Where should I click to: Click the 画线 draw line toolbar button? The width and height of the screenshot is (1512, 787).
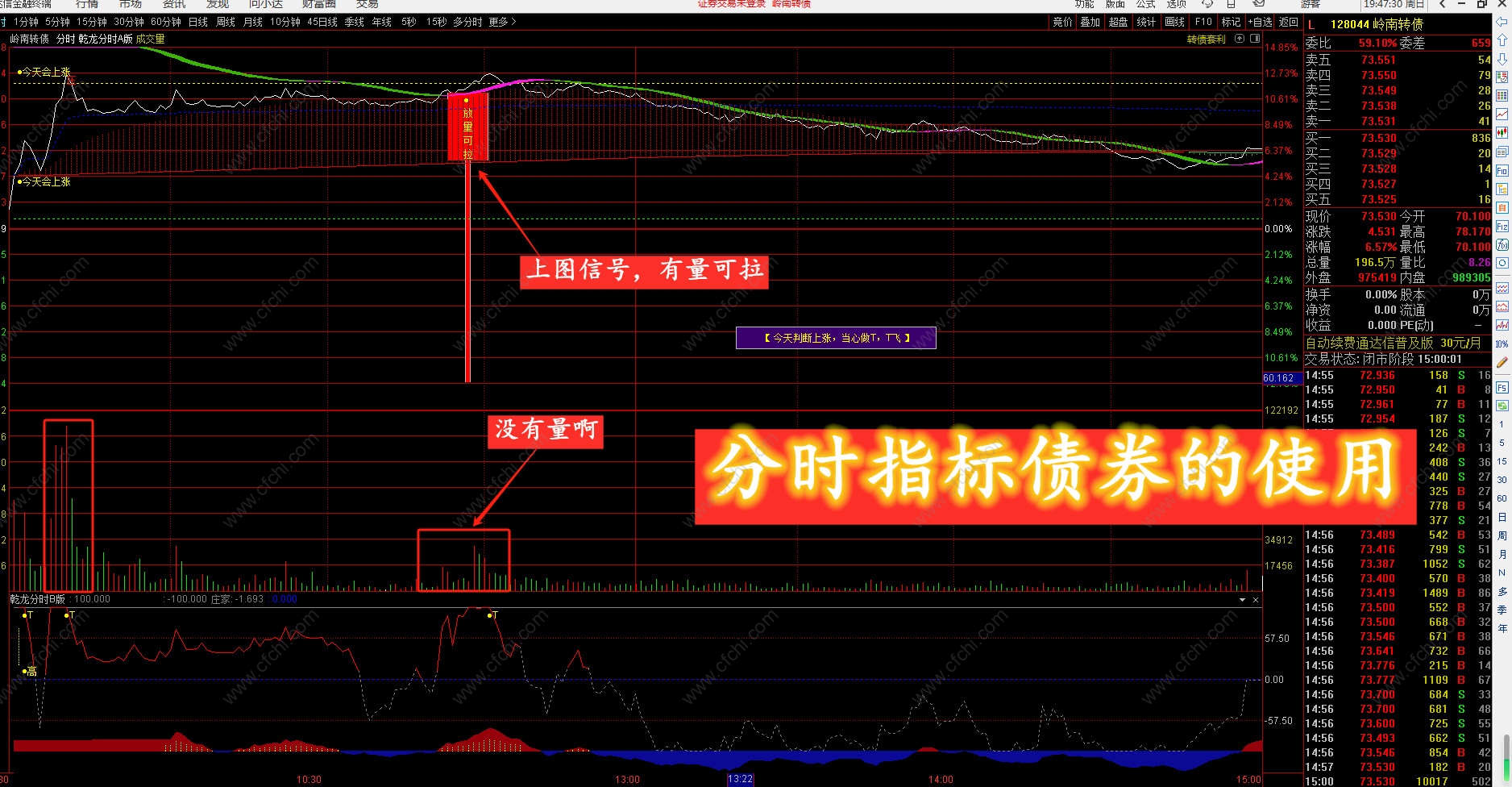click(1175, 22)
